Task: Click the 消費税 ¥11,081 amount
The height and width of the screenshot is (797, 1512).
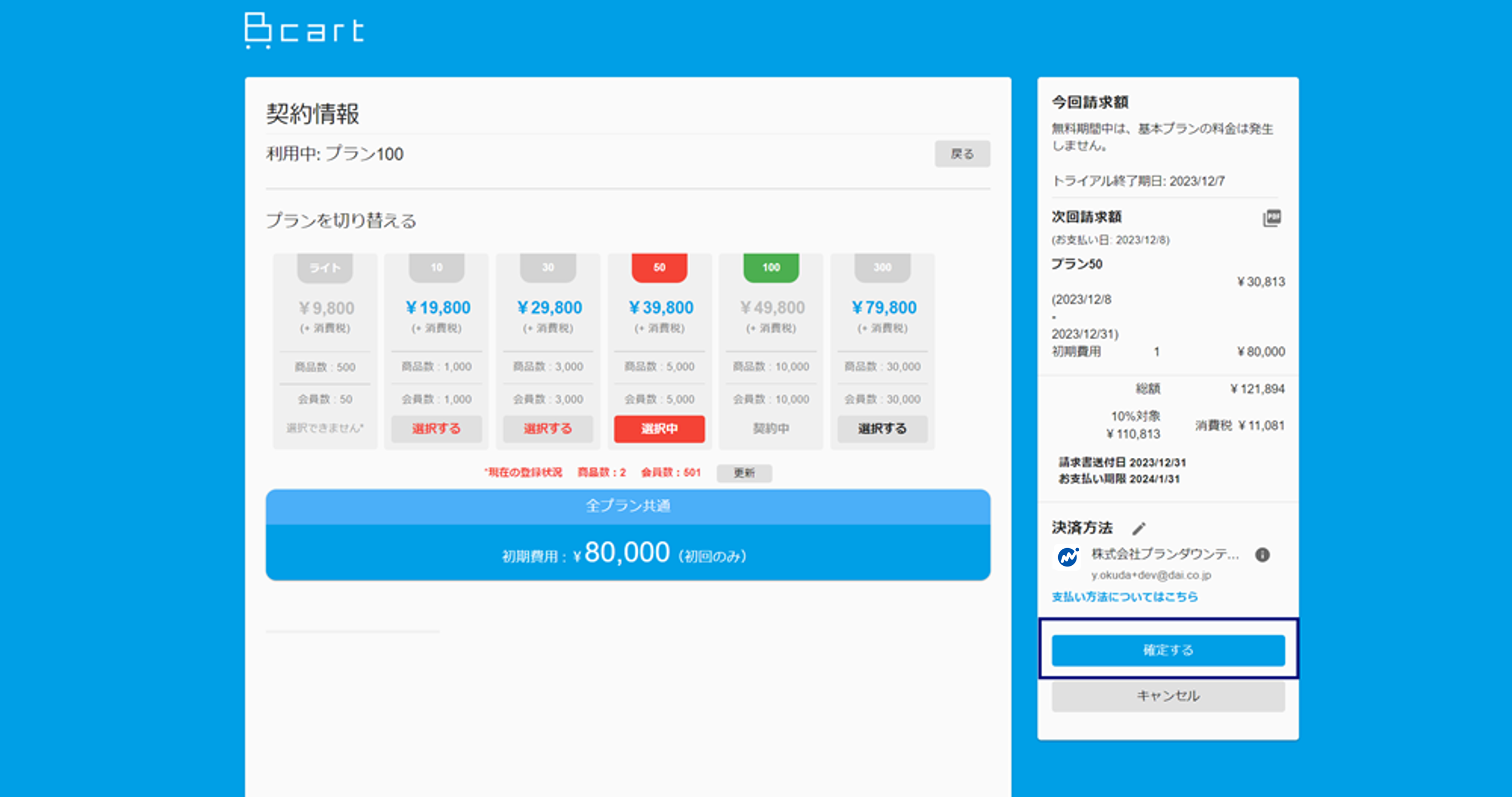Action: (1241, 425)
